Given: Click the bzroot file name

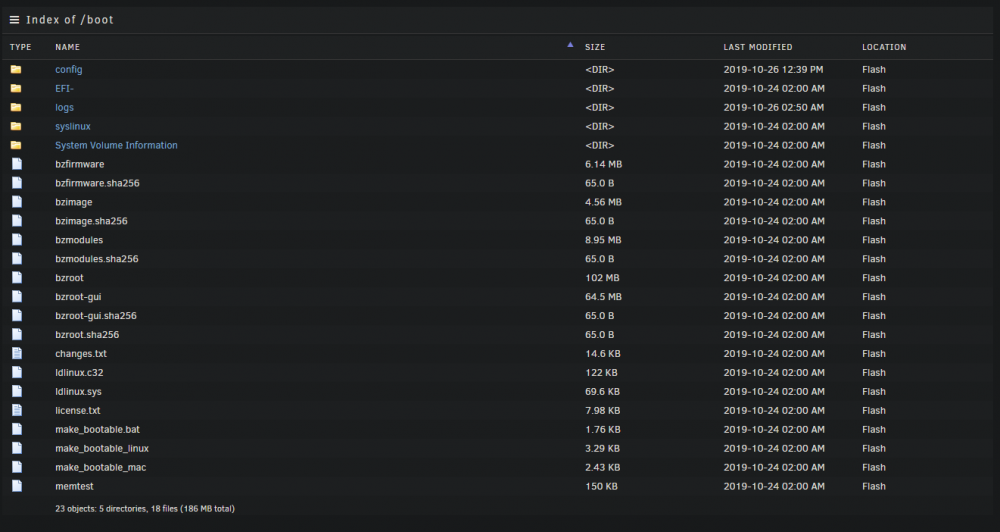Looking at the screenshot, I should click(70, 277).
